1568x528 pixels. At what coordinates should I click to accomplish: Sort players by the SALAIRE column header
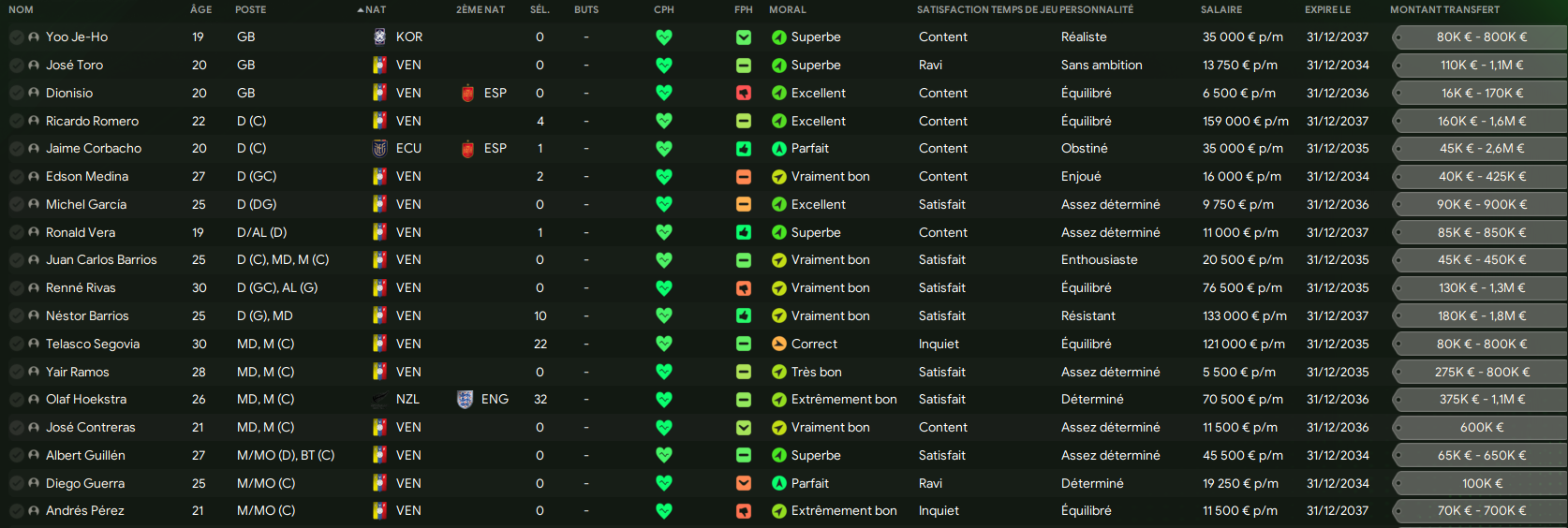1221,9
